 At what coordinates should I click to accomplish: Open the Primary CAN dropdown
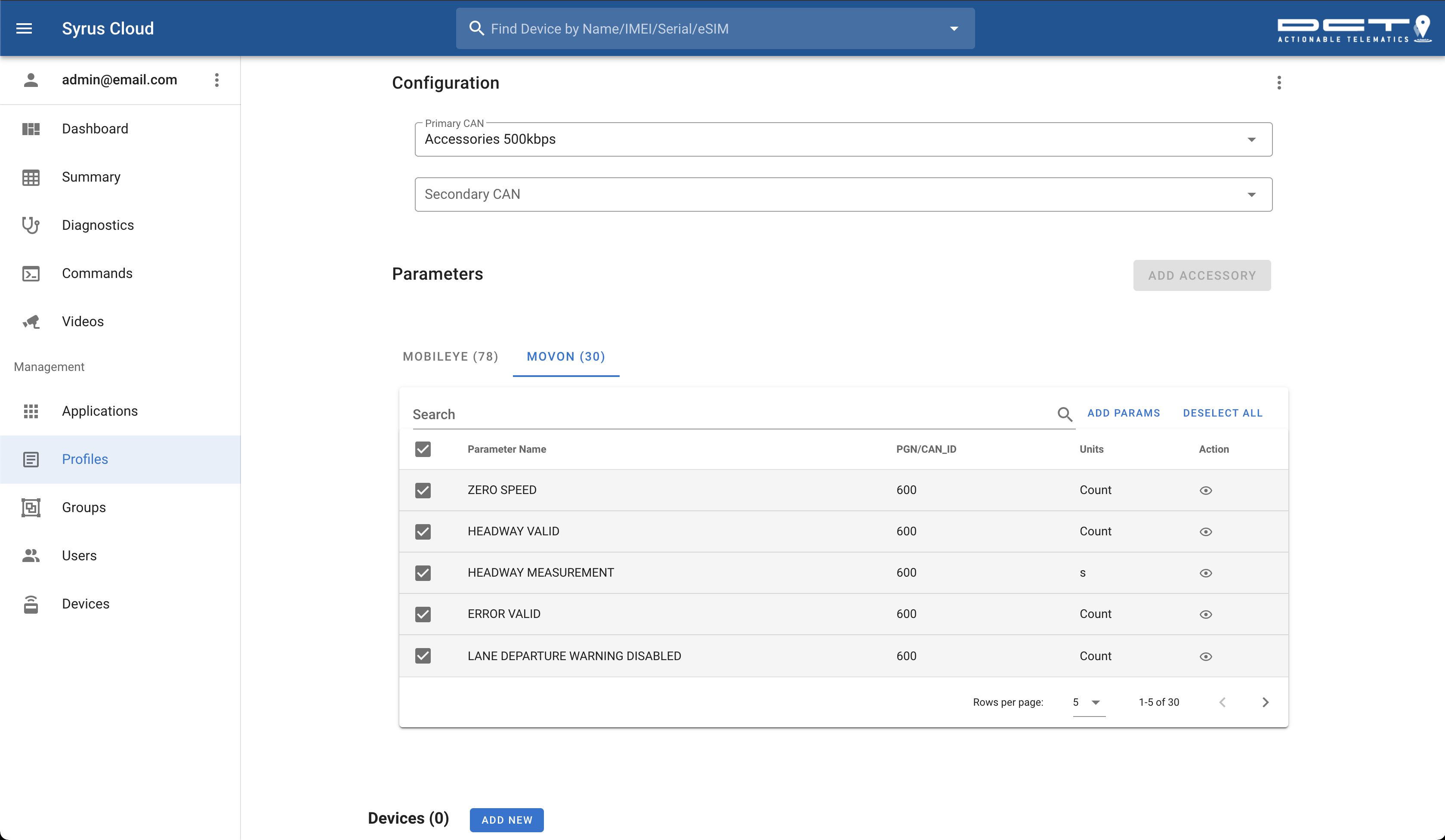click(x=843, y=139)
